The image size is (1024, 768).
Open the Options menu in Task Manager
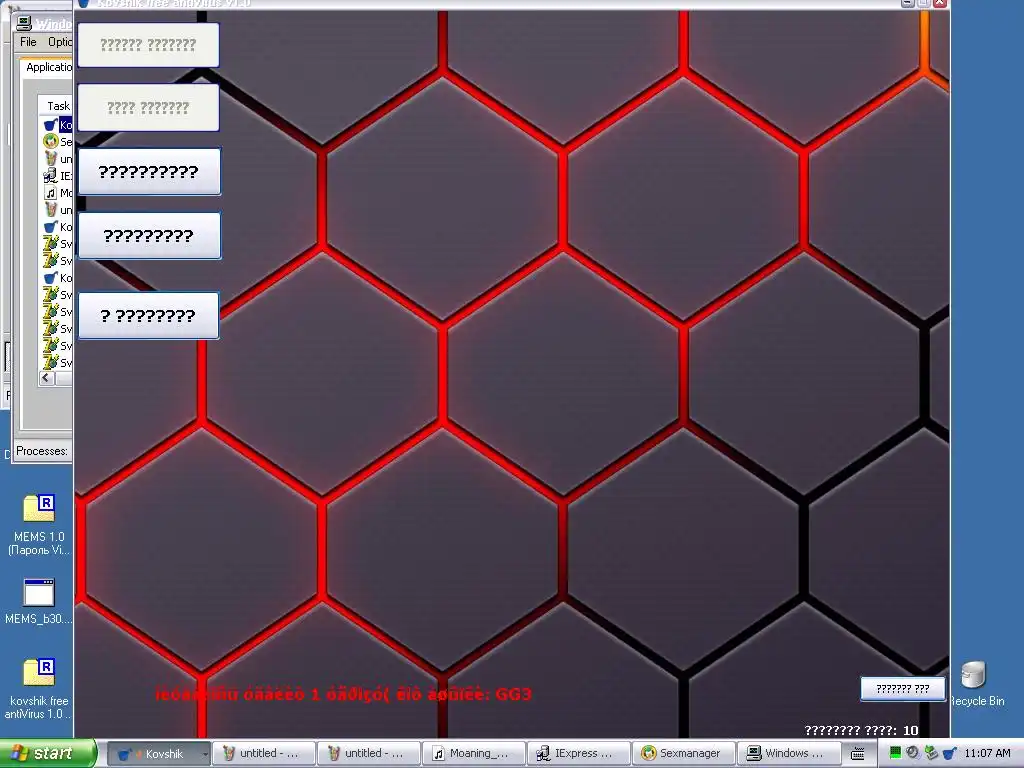click(x=59, y=42)
